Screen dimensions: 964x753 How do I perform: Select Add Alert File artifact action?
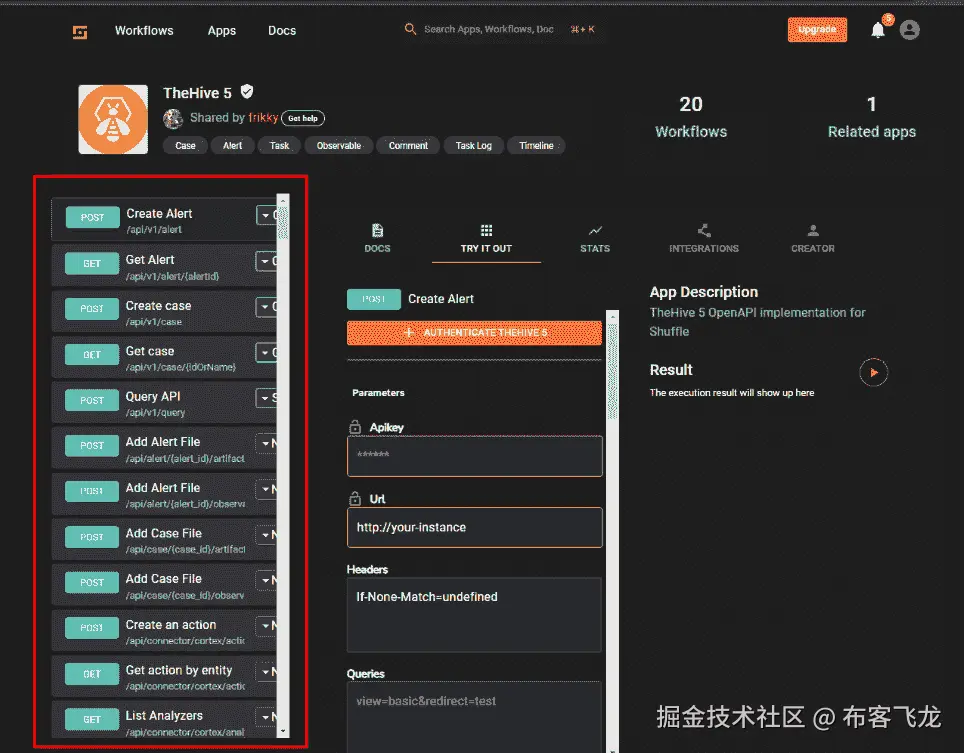tap(164, 448)
